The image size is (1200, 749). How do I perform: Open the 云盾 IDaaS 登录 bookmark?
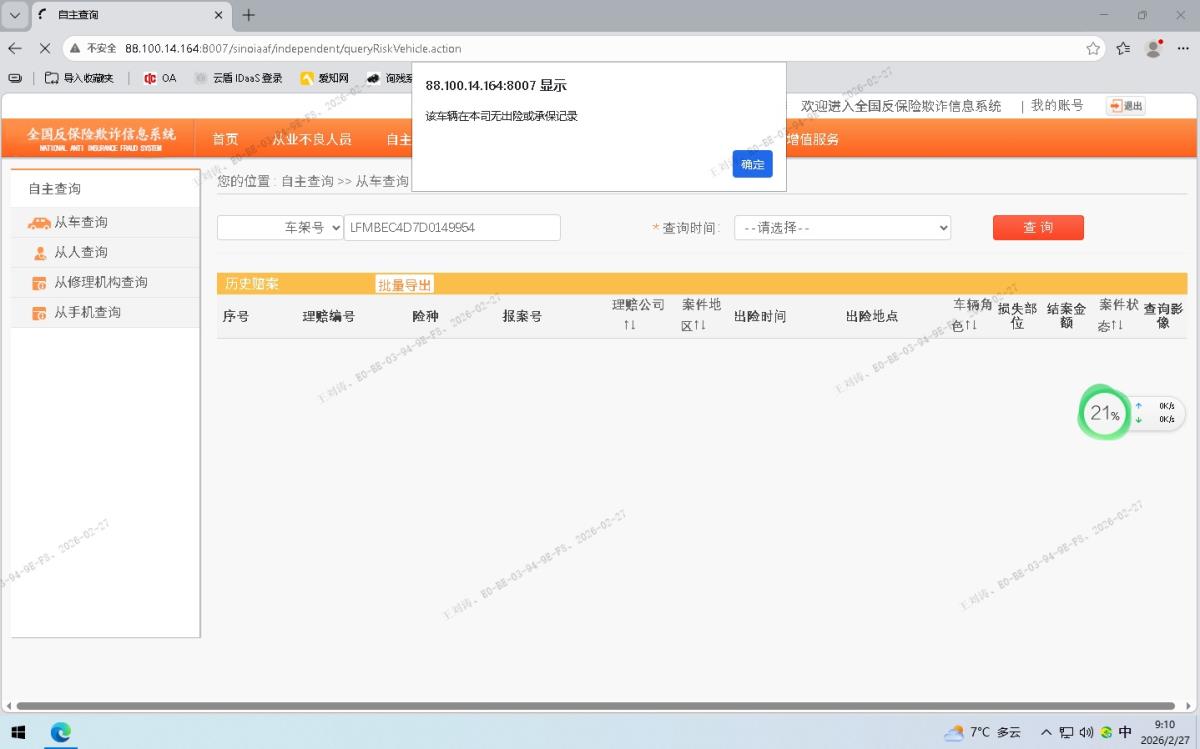coord(238,78)
